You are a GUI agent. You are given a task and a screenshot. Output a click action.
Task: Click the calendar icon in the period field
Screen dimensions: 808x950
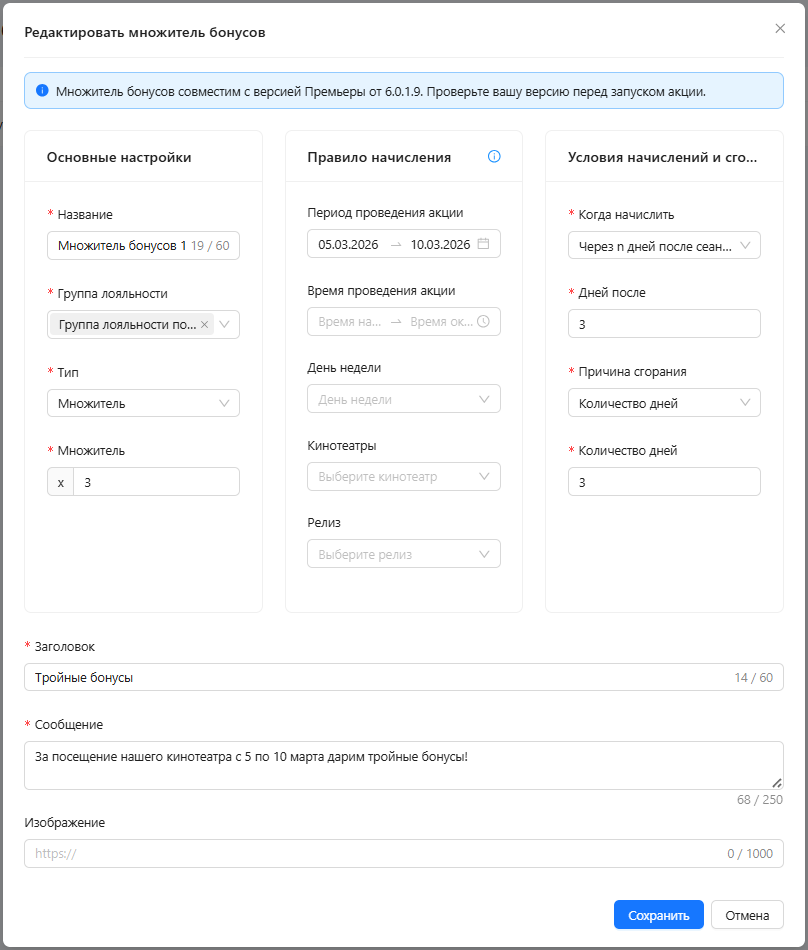coord(484,244)
